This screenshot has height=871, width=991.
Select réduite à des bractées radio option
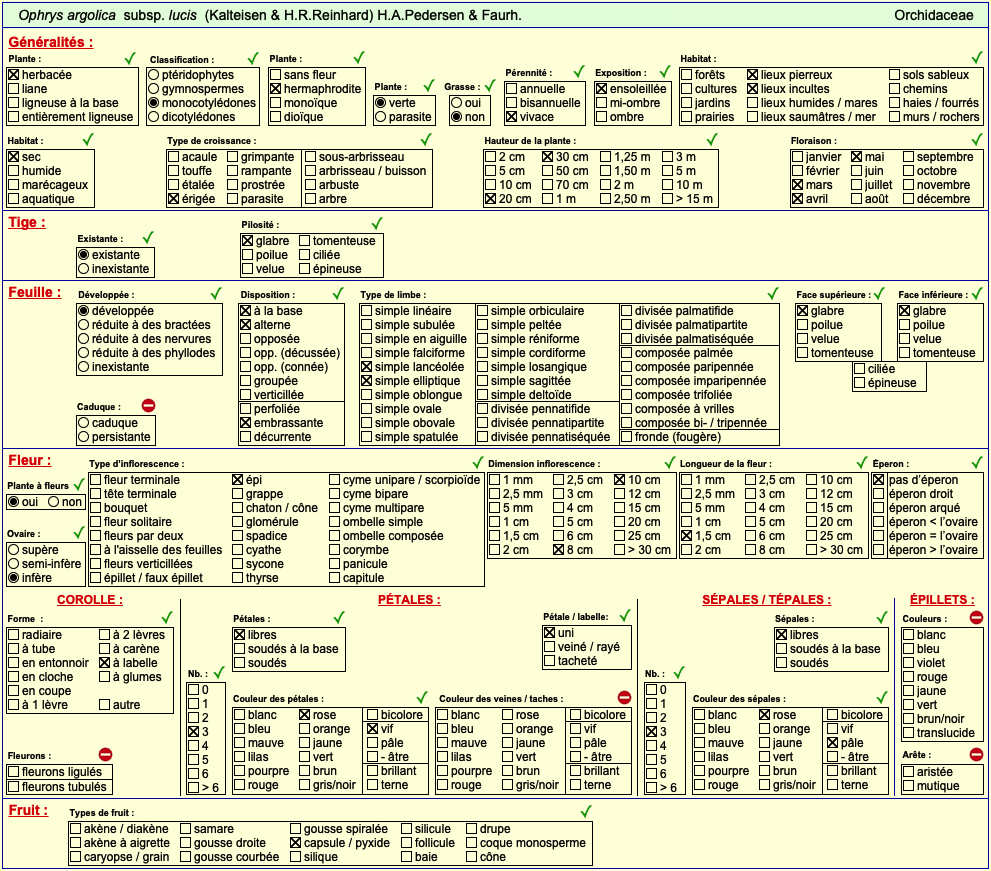(x=83, y=325)
